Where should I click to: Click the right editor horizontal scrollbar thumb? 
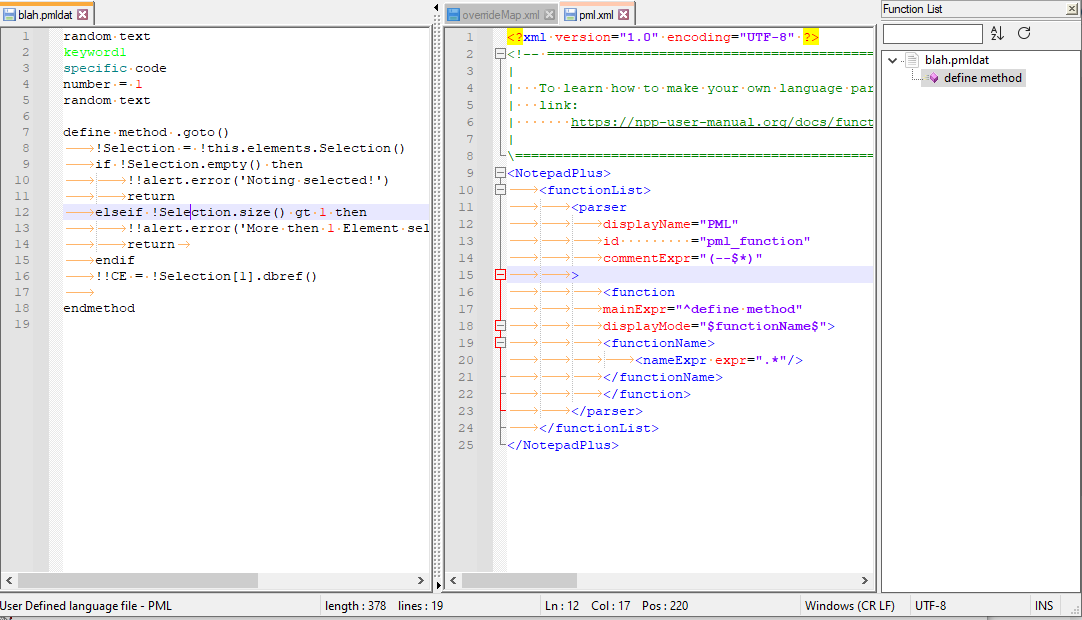[x=520, y=581]
